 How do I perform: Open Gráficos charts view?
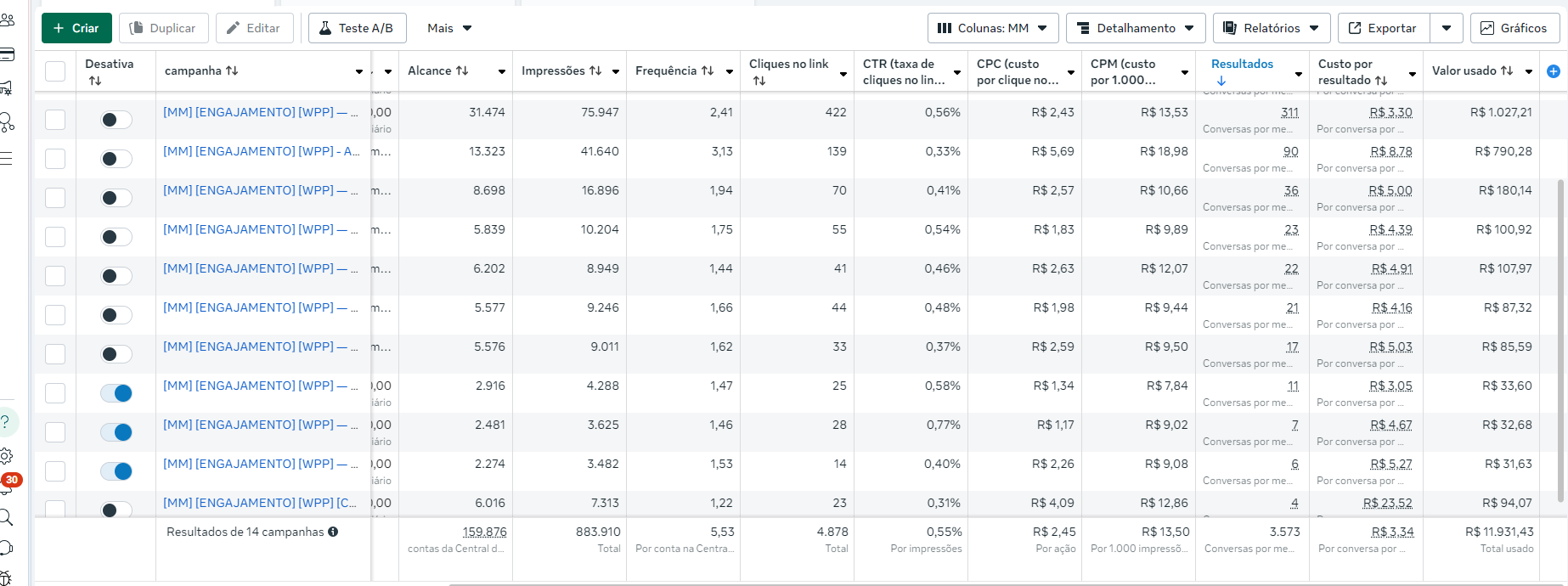tap(1514, 28)
